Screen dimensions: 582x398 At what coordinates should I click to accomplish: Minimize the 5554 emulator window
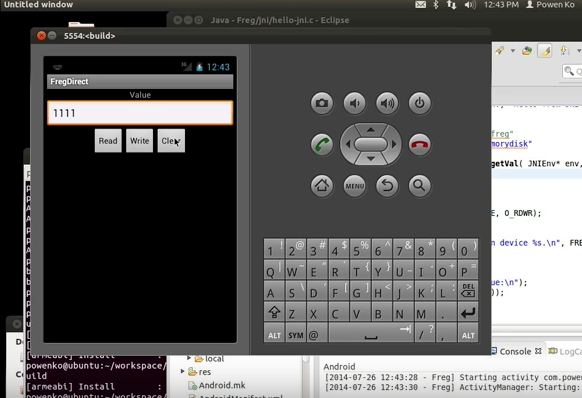tap(52, 36)
